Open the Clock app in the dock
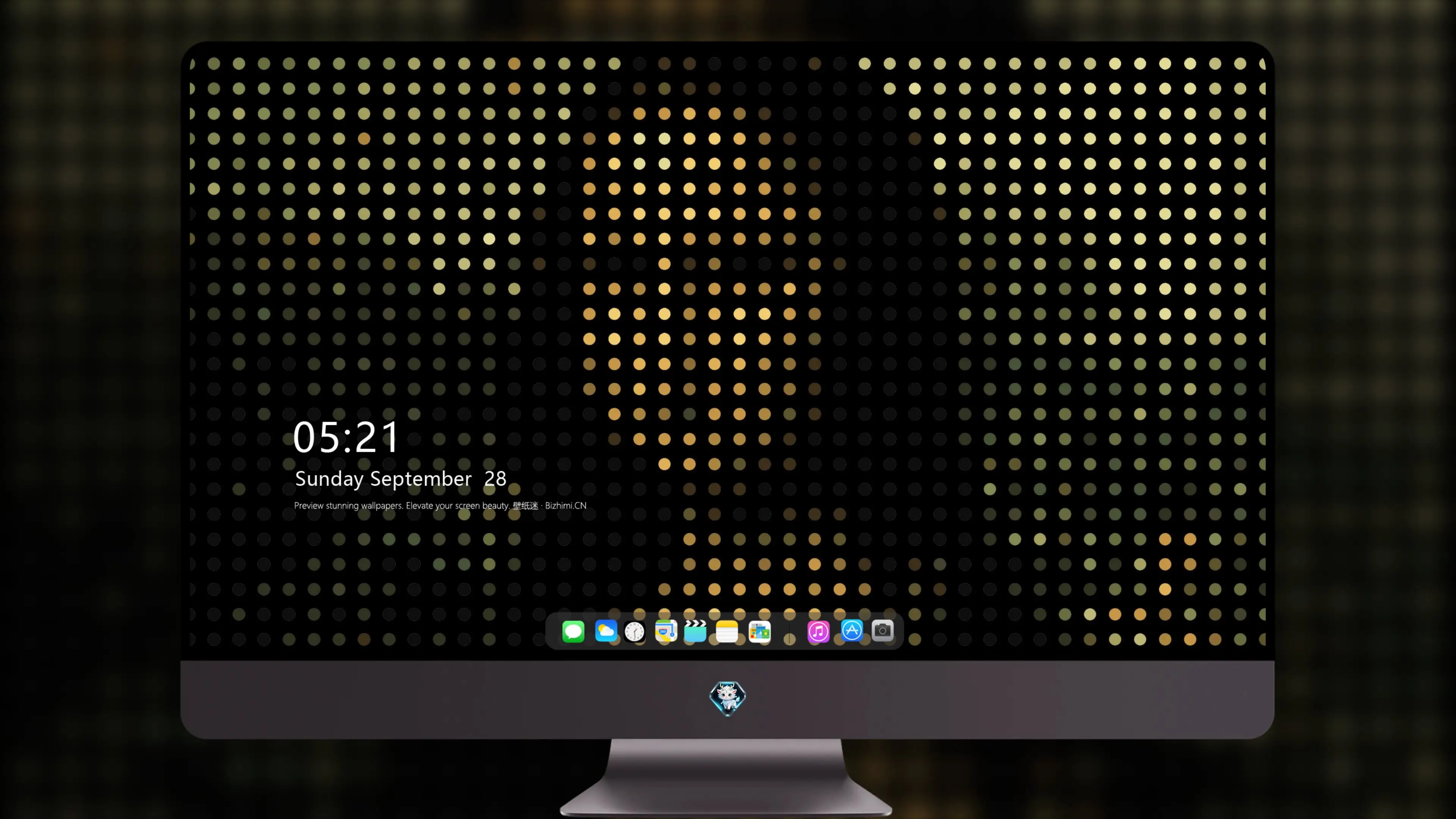 tap(635, 631)
